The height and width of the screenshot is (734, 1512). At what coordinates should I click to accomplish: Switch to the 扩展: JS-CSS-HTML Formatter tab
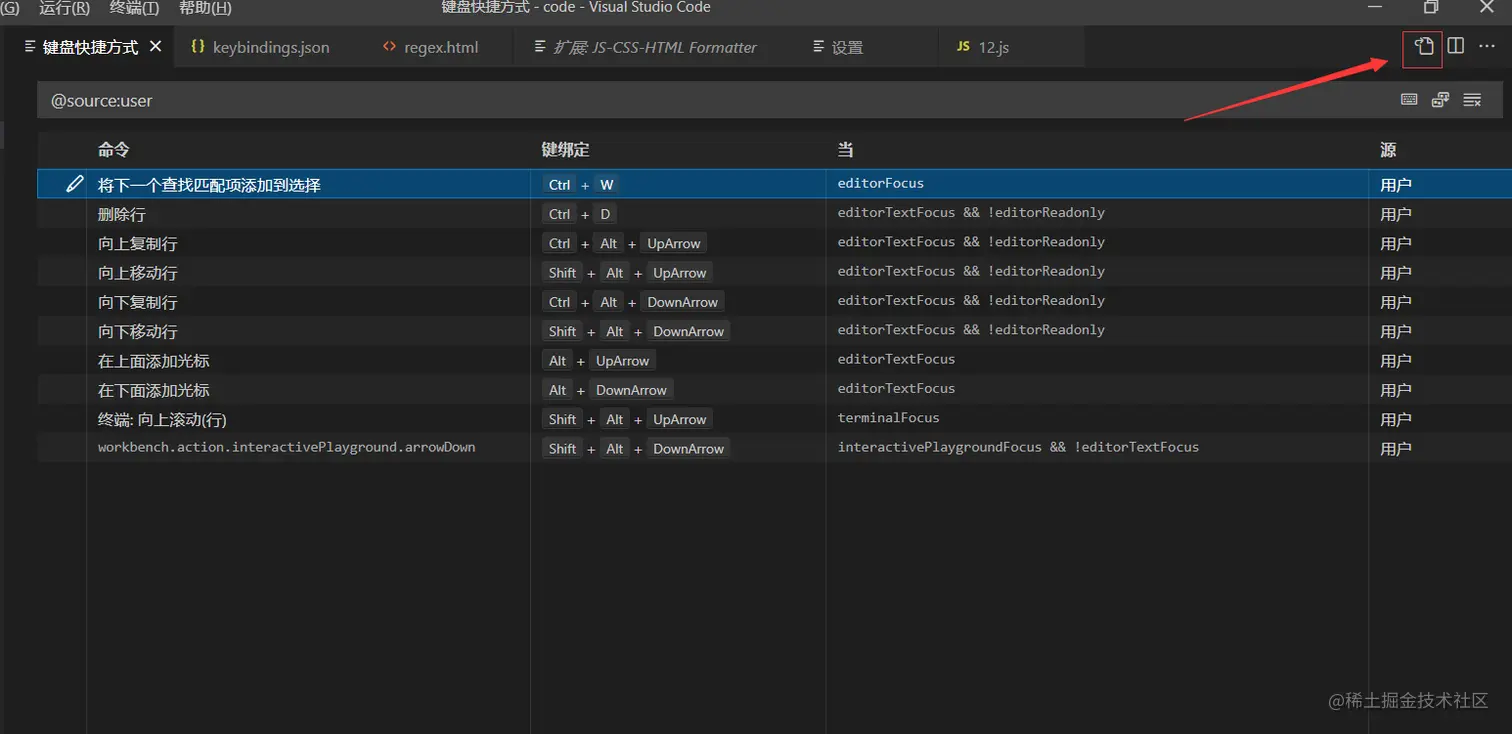tap(646, 47)
